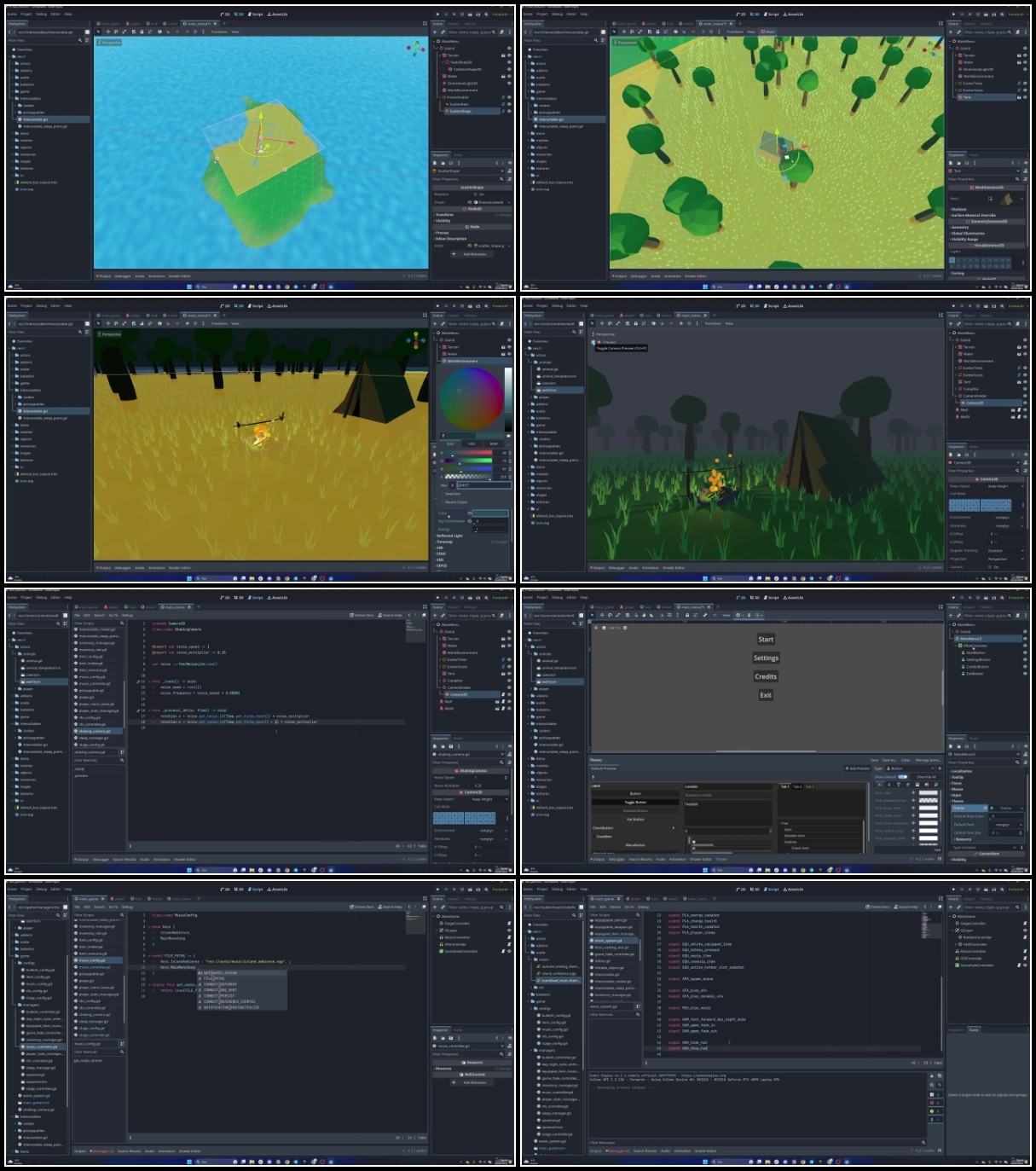The image size is (1036, 1171).
Task: Click Search Help in event signals script editor
Action: coord(906,907)
